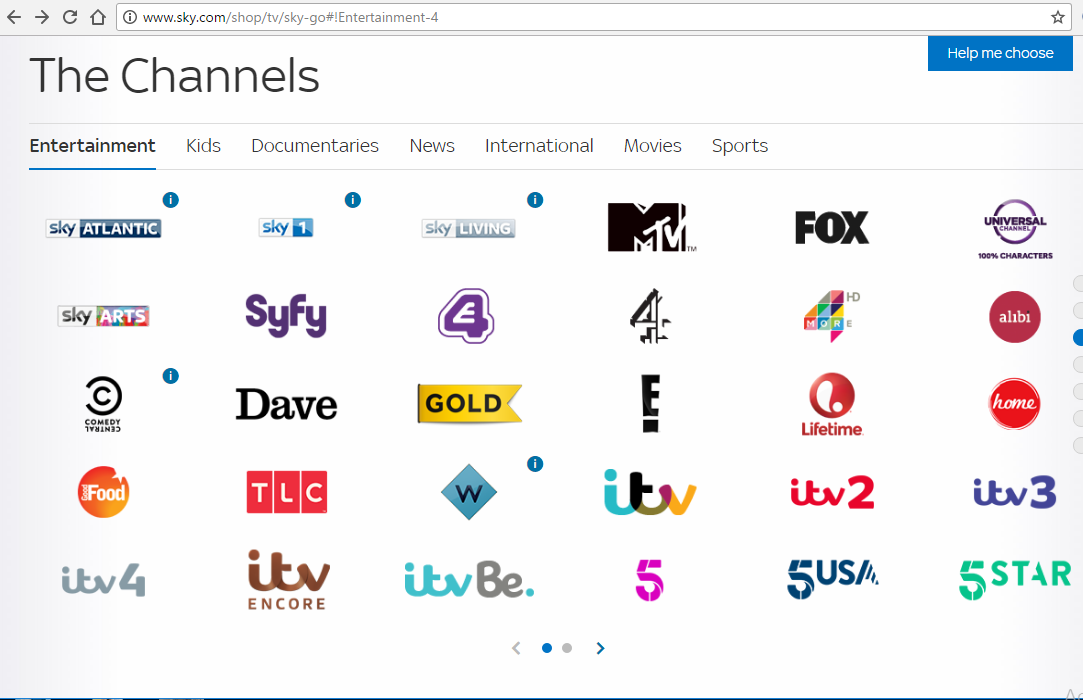Image resolution: width=1083 pixels, height=700 pixels.
Task: Click the TLC channel logo
Action: click(x=287, y=492)
